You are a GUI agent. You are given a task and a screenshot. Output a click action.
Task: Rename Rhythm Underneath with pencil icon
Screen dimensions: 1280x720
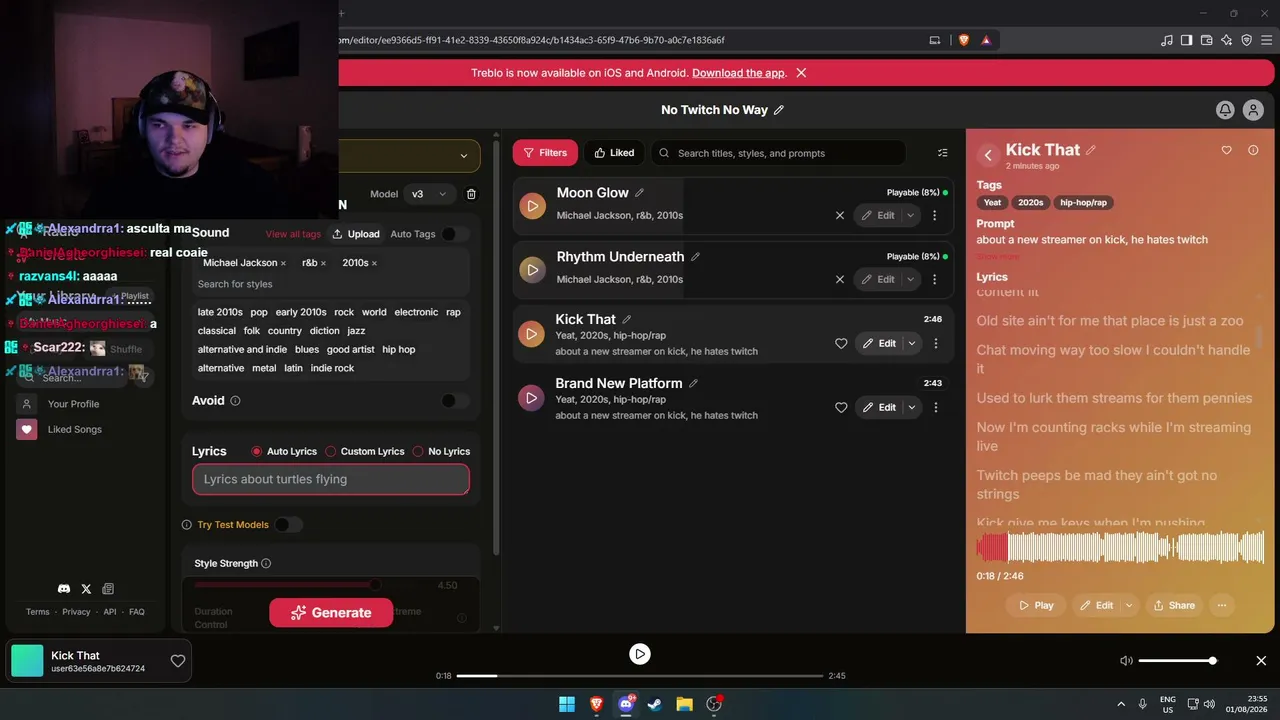pyautogui.click(x=696, y=257)
